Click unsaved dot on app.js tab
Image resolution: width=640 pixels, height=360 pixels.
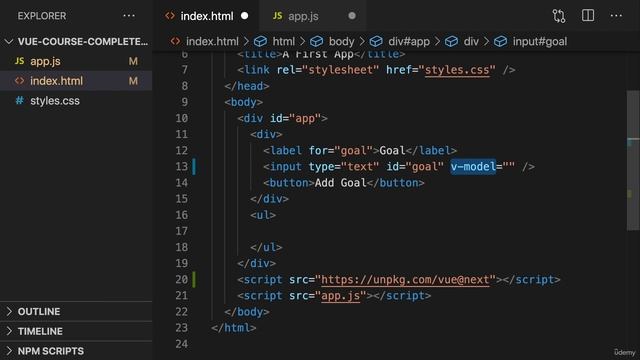coord(352,16)
